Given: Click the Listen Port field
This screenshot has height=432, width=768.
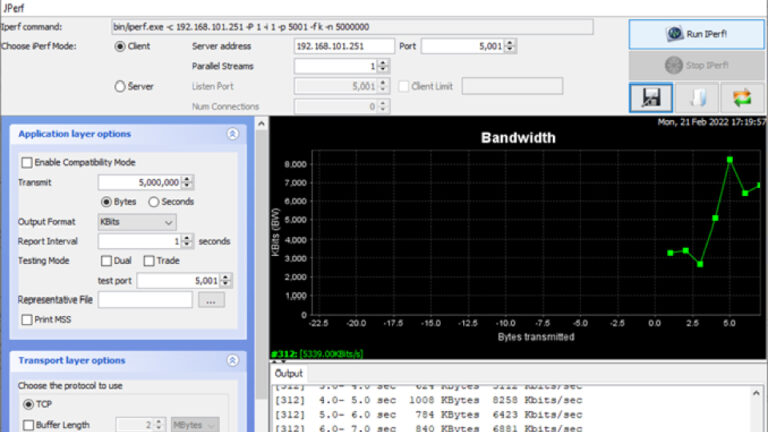Looking at the screenshot, I should 336,87.
